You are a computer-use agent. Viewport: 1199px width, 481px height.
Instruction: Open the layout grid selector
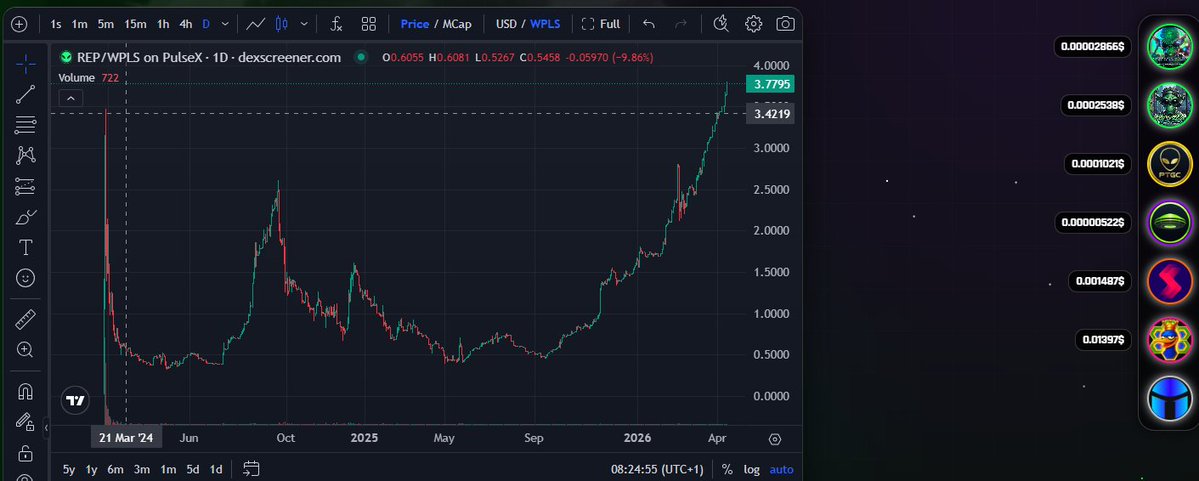pyautogui.click(x=369, y=24)
